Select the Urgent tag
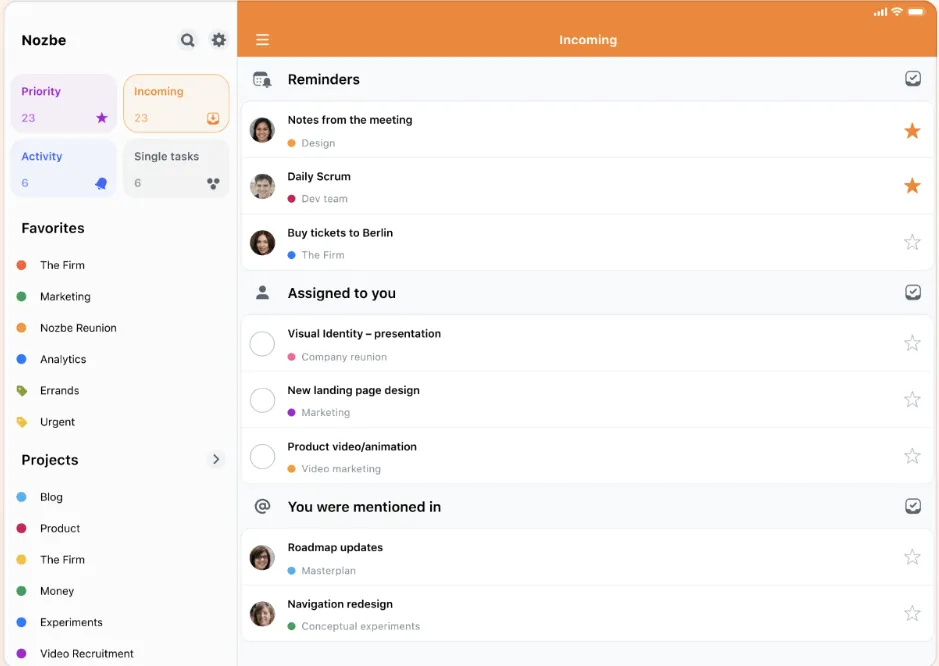This screenshot has height=666, width=939. click(57, 422)
